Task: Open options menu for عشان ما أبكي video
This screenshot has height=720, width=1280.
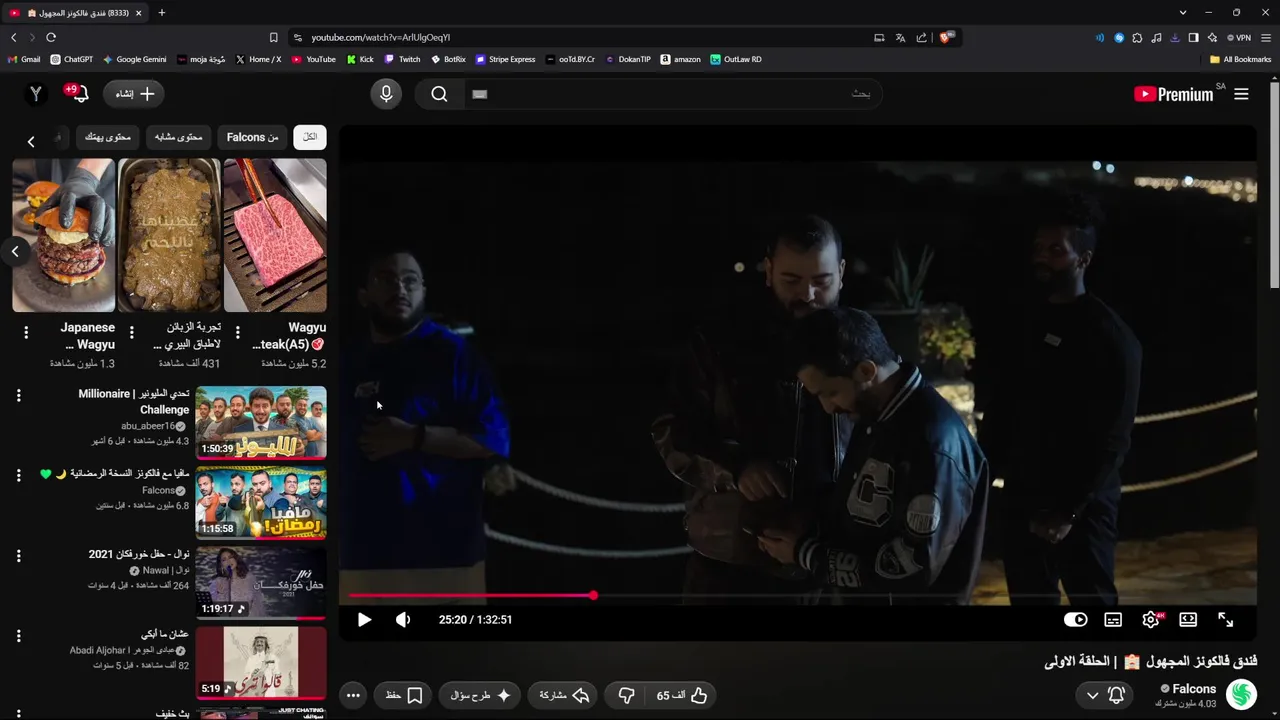Action: click(18, 636)
